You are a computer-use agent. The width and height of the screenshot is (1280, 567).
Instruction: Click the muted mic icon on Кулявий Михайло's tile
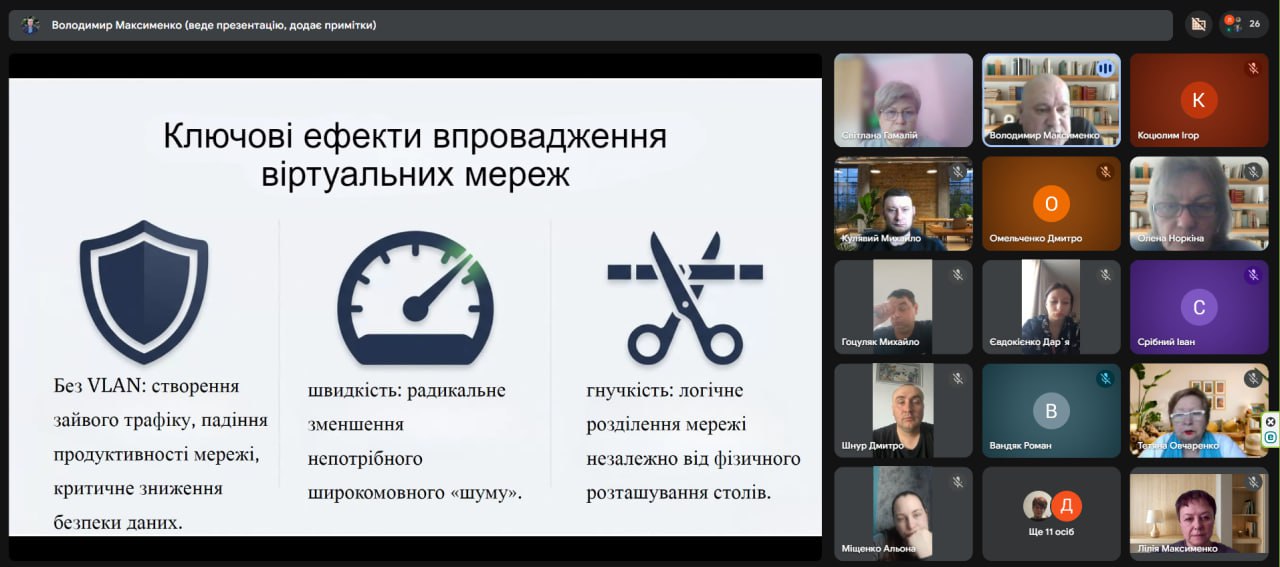click(x=957, y=172)
